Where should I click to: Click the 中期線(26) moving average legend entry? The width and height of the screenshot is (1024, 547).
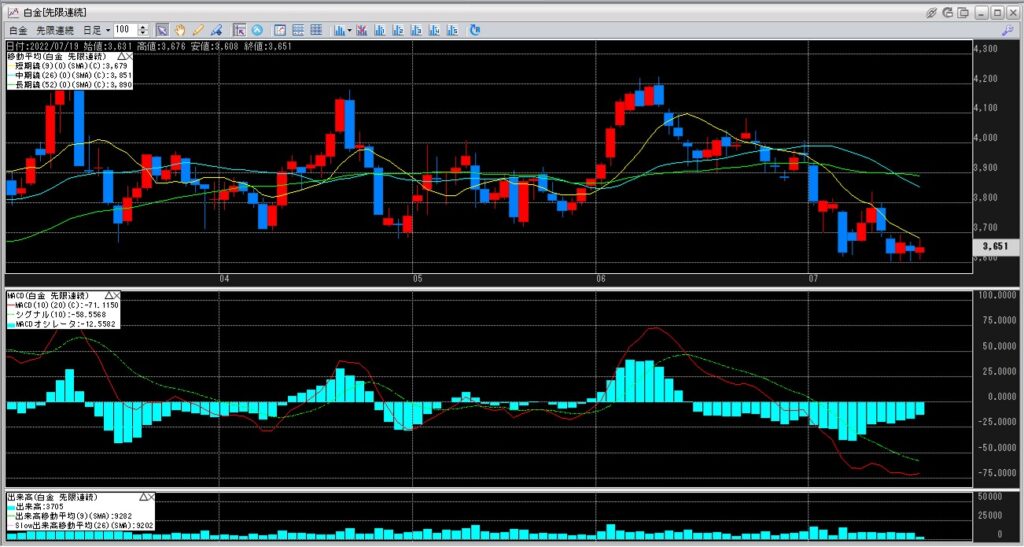[x=70, y=76]
